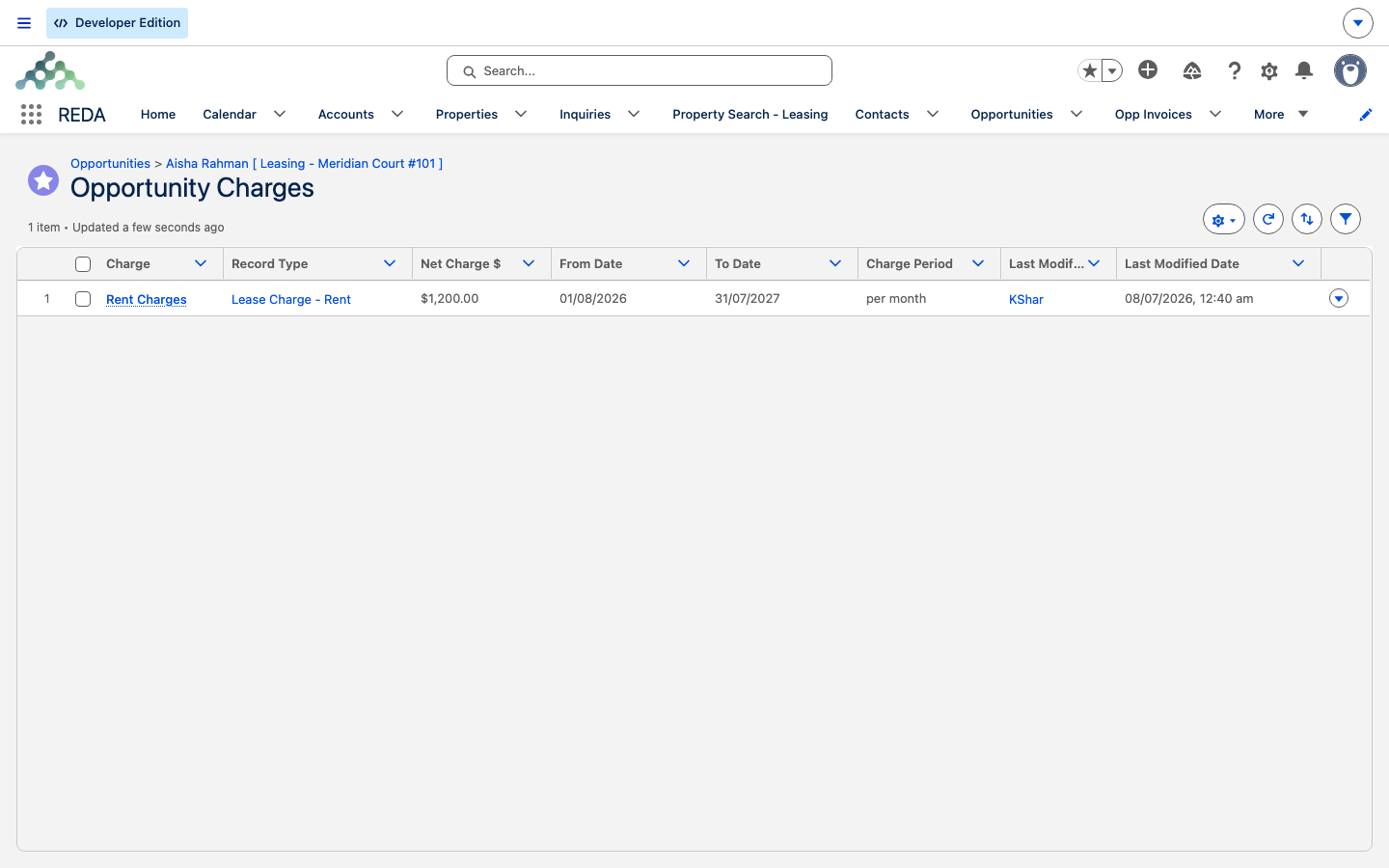Click the favorites star icon
1389x868 pixels.
(x=1090, y=70)
